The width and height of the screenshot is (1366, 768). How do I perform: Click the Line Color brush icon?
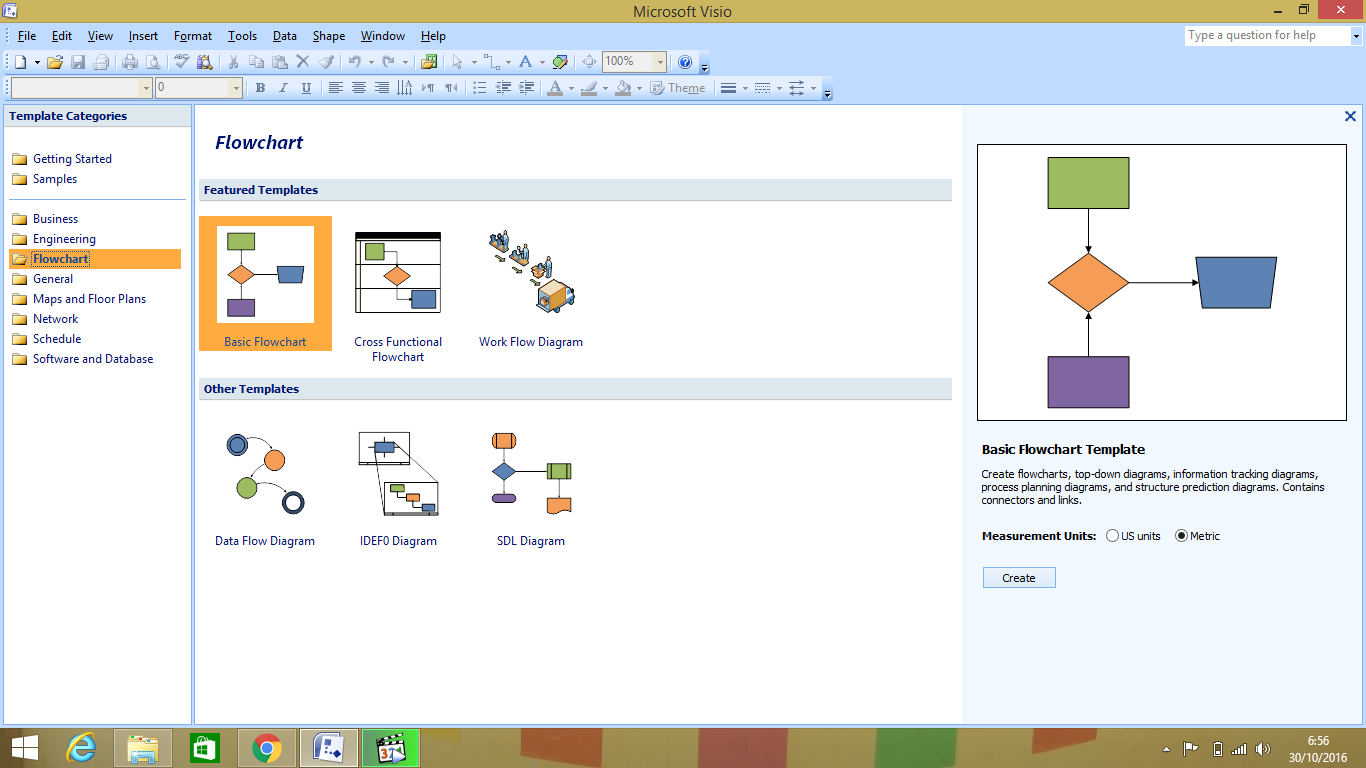pos(589,88)
